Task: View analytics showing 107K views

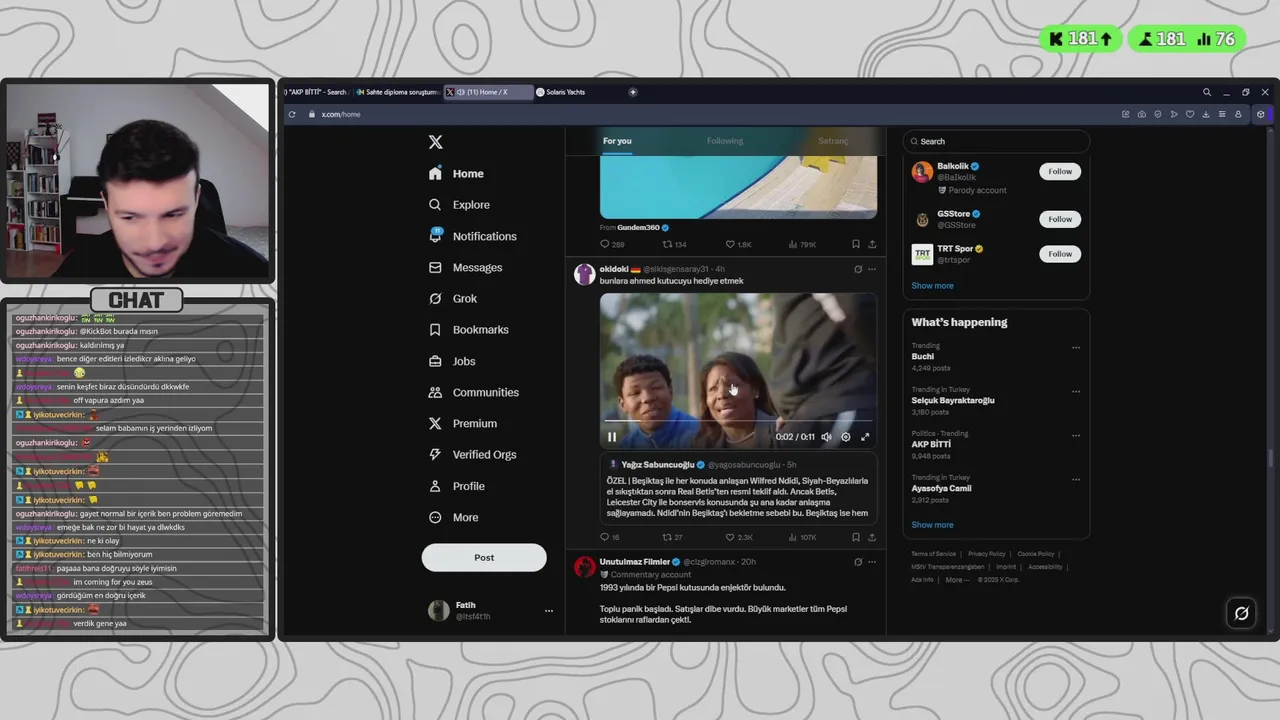Action: click(x=802, y=537)
